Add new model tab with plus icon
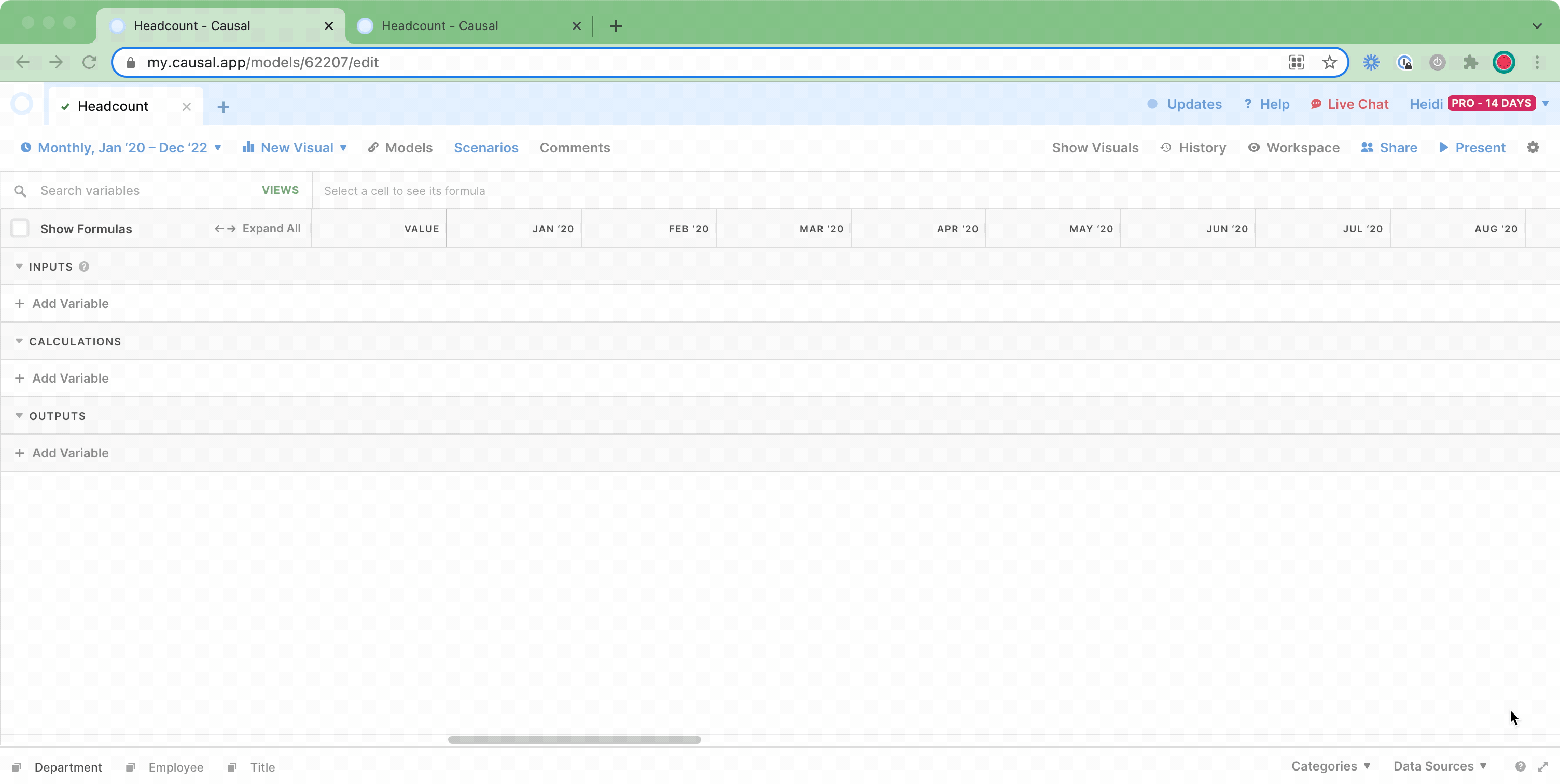This screenshot has width=1560, height=784. click(223, 107)
